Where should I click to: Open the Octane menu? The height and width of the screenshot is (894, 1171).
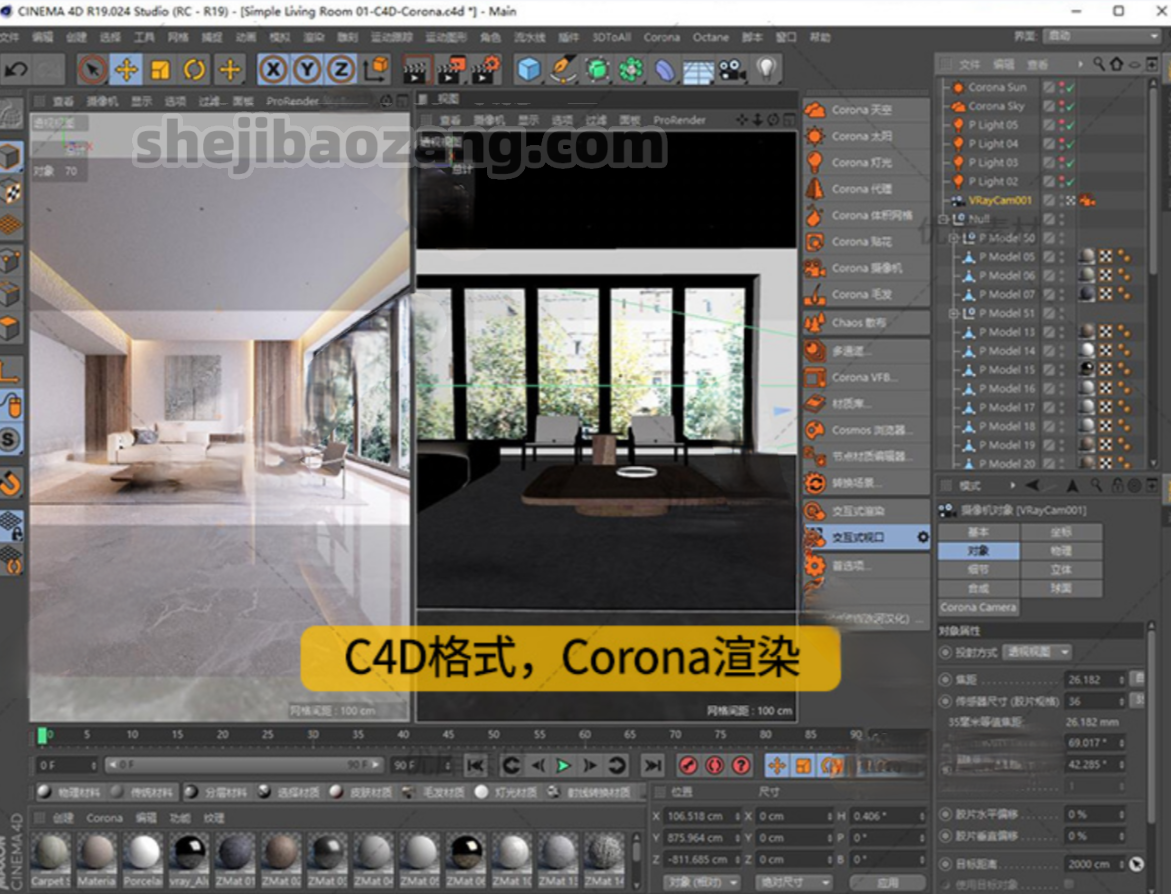[710, 37]
